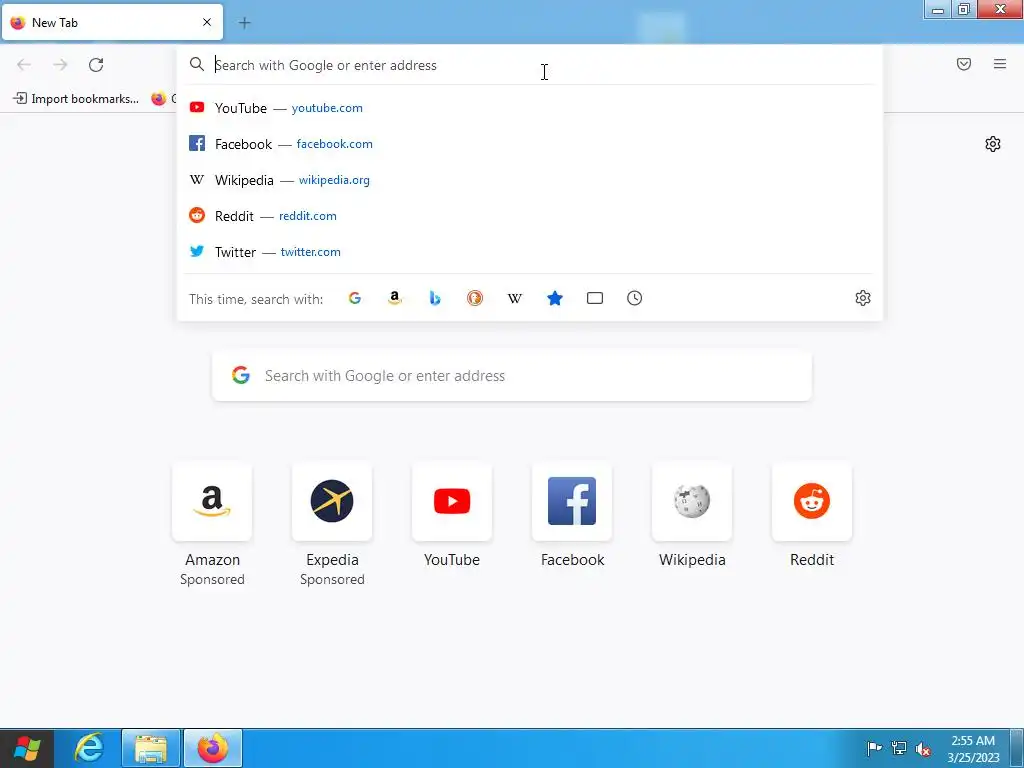
Task: Open the Windows Start menu
Action: (x=27, y=748)
